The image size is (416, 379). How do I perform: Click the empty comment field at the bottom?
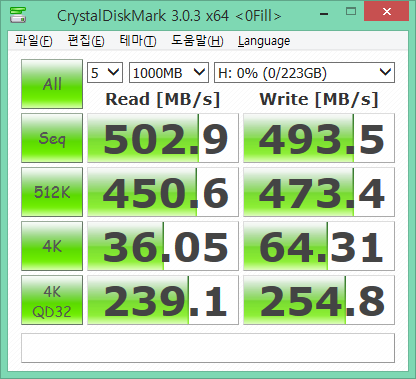click(208, 348)
